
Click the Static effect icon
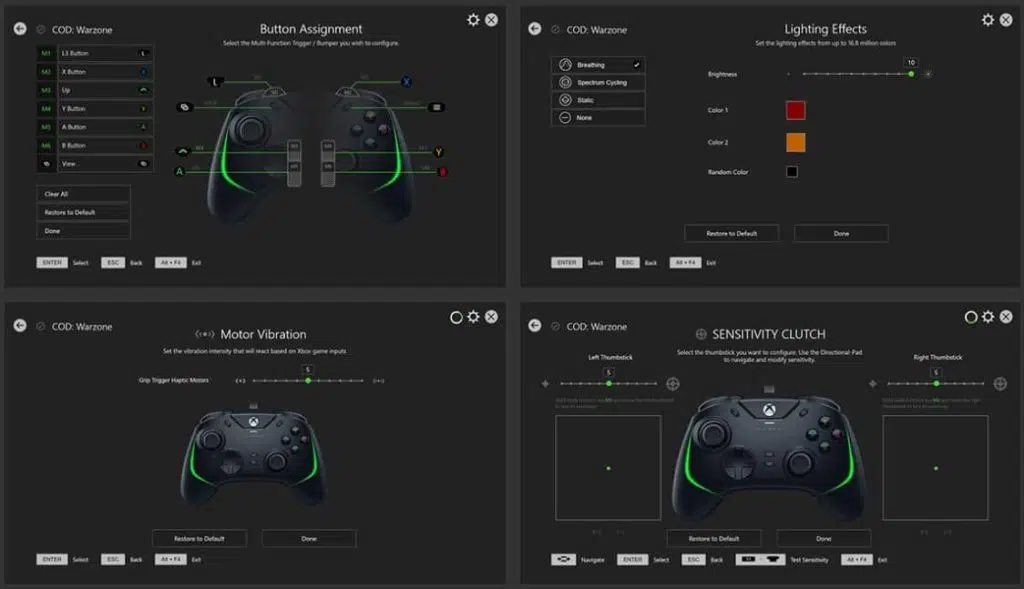coord(566,100)
